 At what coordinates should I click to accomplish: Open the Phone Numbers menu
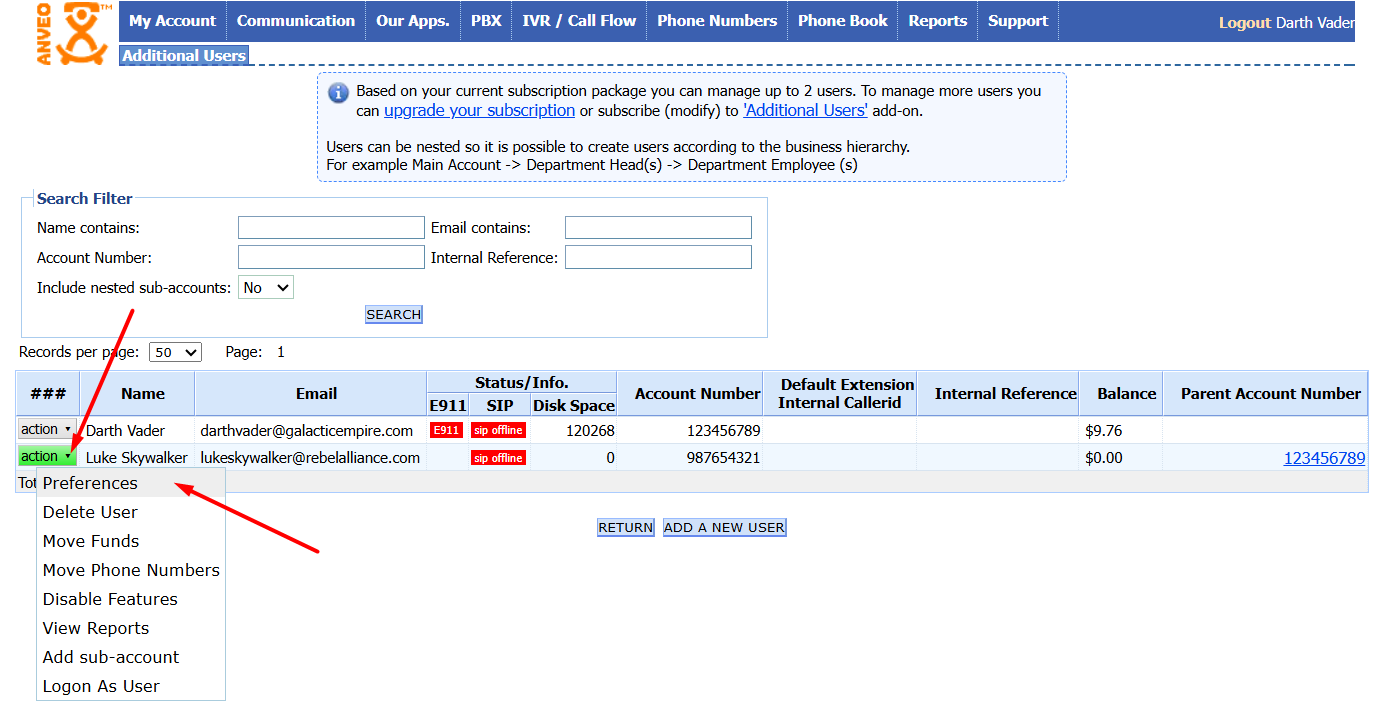coord(717,21)
